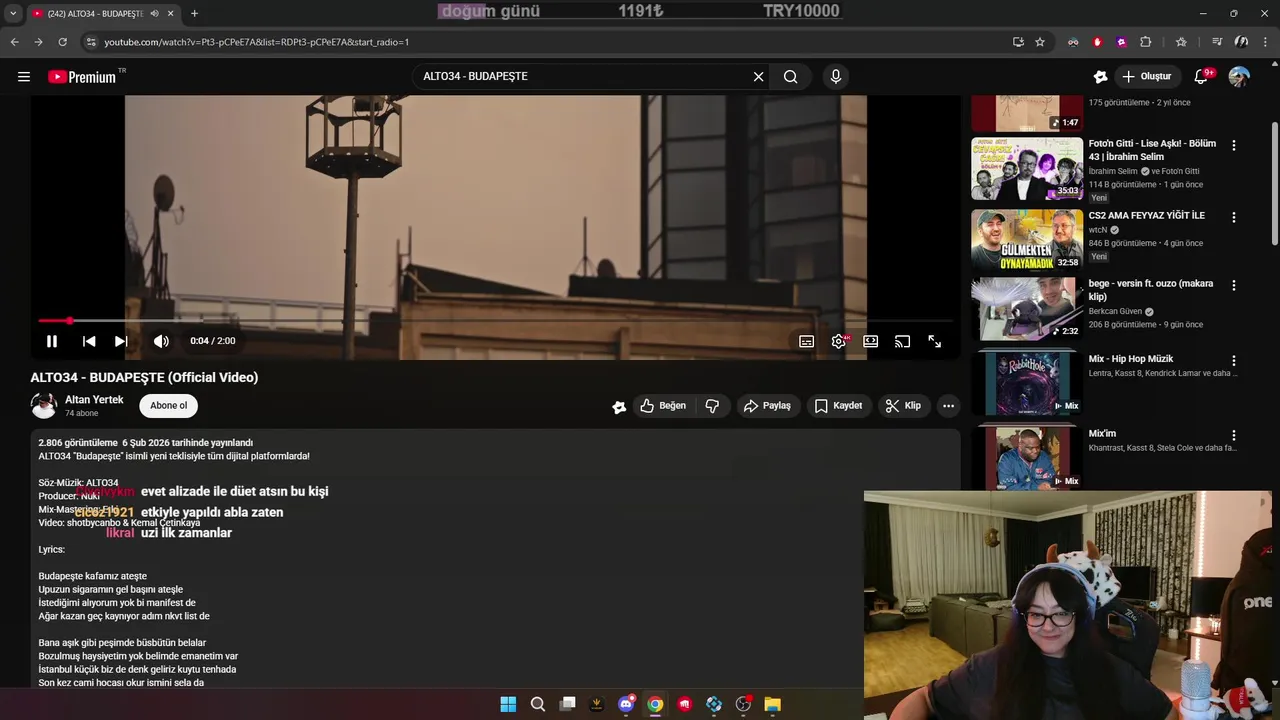This screenshot has width=1280, height=720.
Task: Open the Foto'n Gitti Lise Aşkı thumbnail
Action: tap(1027, 169)
